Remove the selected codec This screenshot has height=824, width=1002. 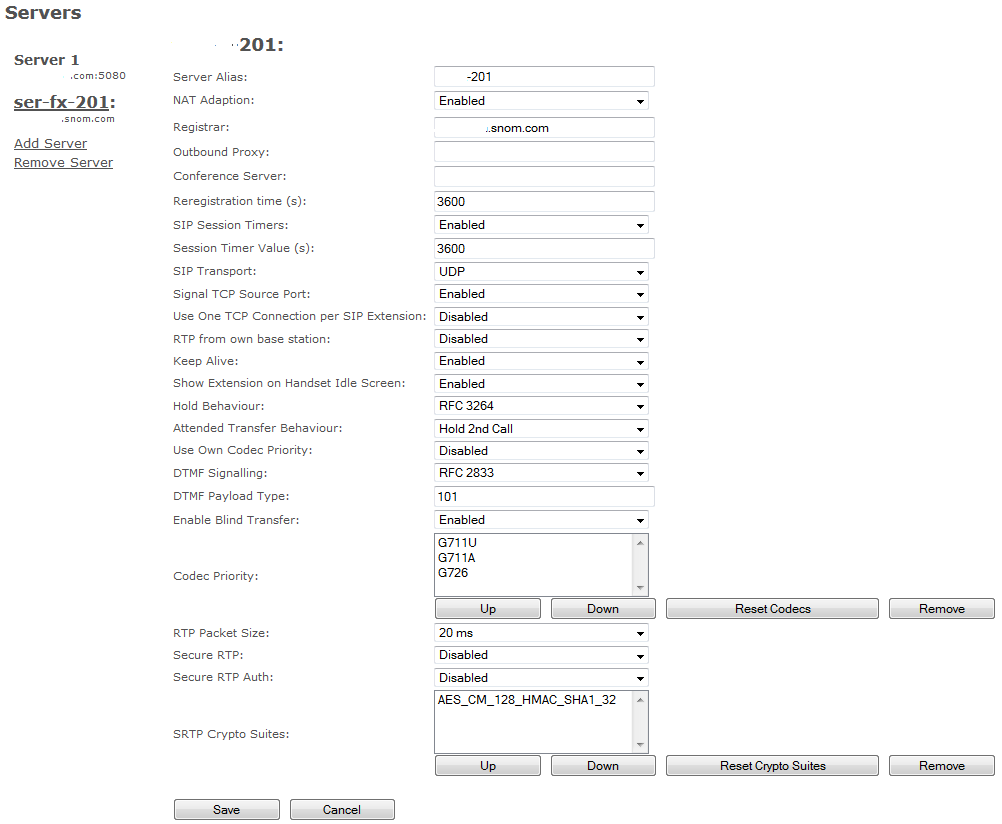[941, 609]
